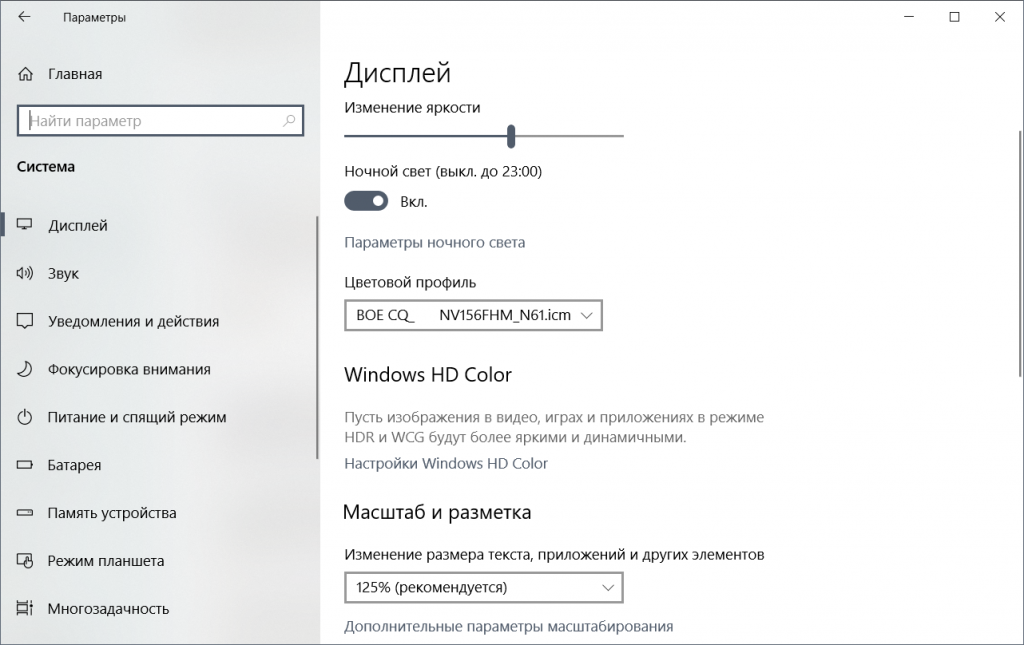
Task: Focus the Найти параметр search field
Action: 150,121
